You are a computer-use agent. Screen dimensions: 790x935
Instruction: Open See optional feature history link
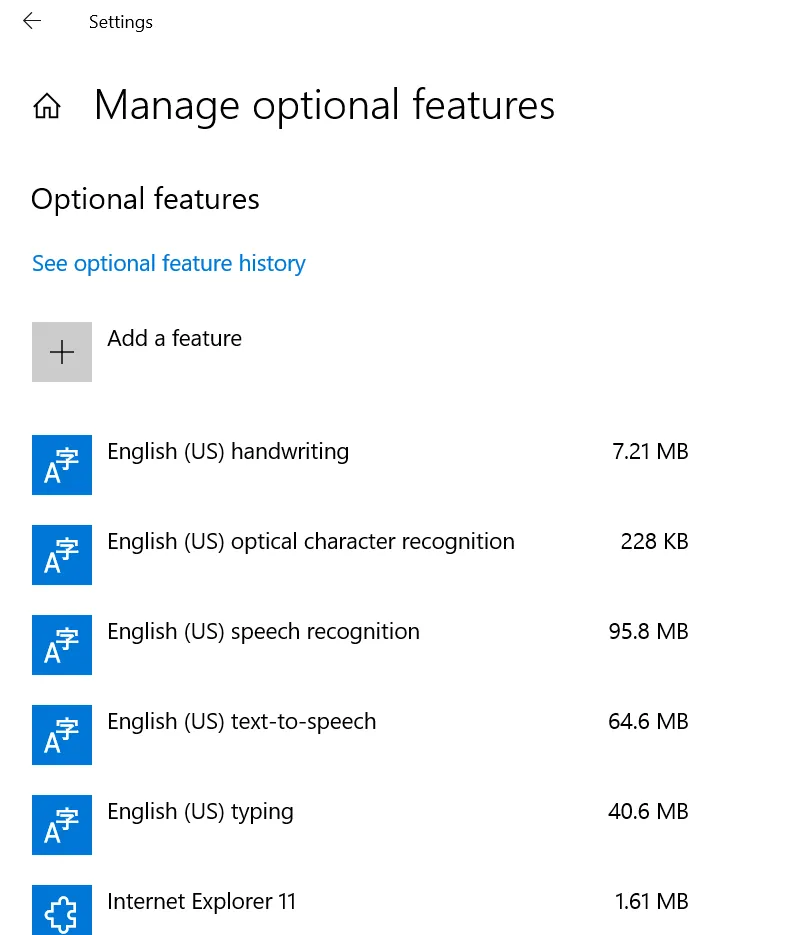point(169,264)
